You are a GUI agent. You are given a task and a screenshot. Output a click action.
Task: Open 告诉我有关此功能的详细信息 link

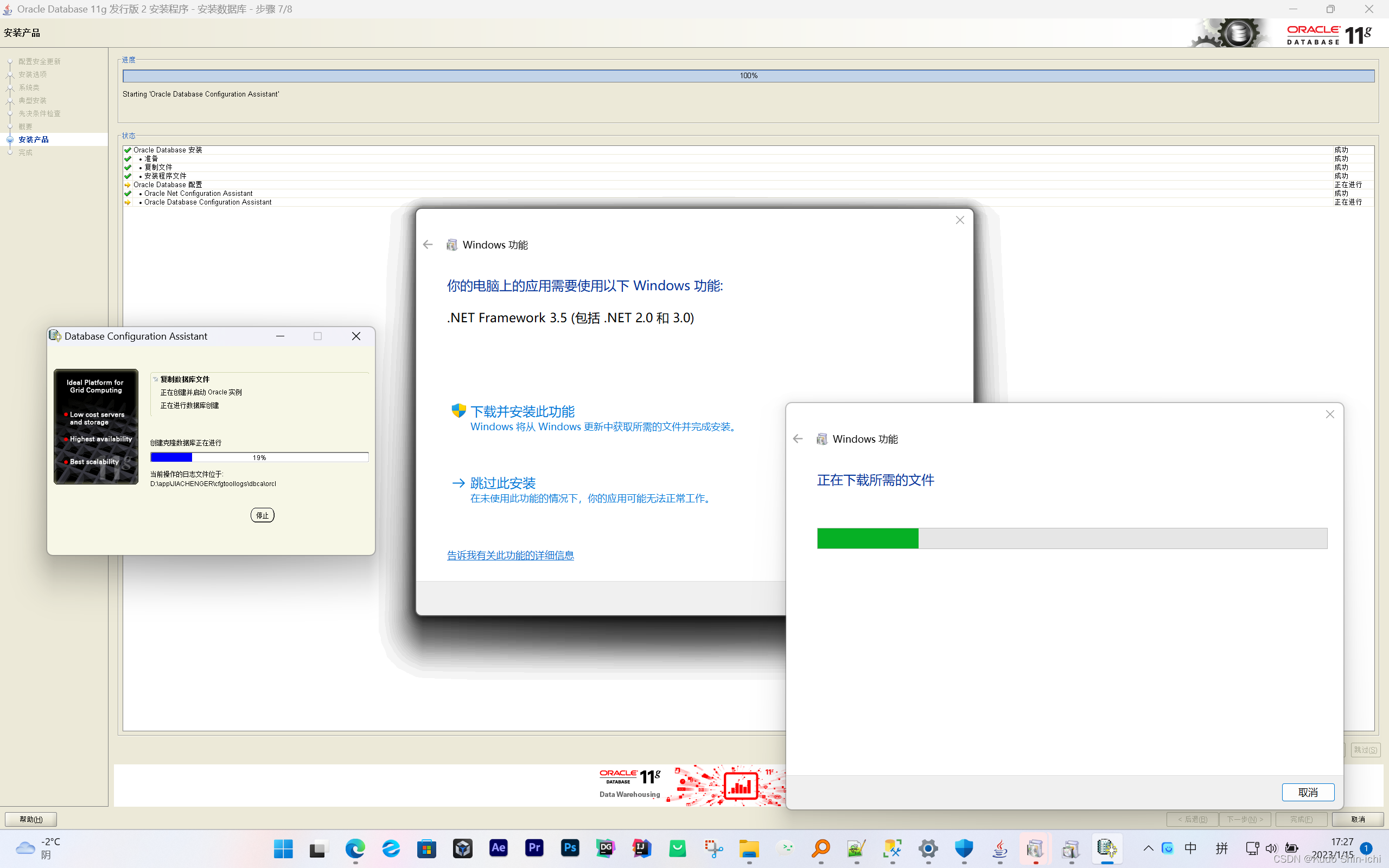pyautogui.click(x=510, y=555)
